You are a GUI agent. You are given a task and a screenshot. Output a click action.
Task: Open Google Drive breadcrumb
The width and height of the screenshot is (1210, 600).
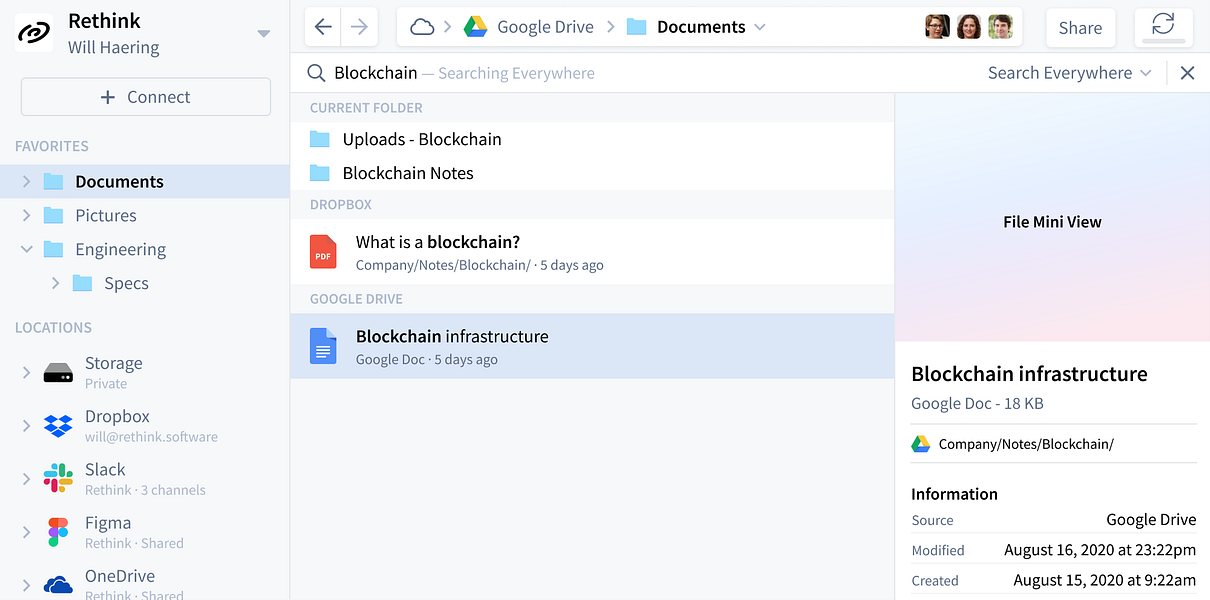pos(545,27)
